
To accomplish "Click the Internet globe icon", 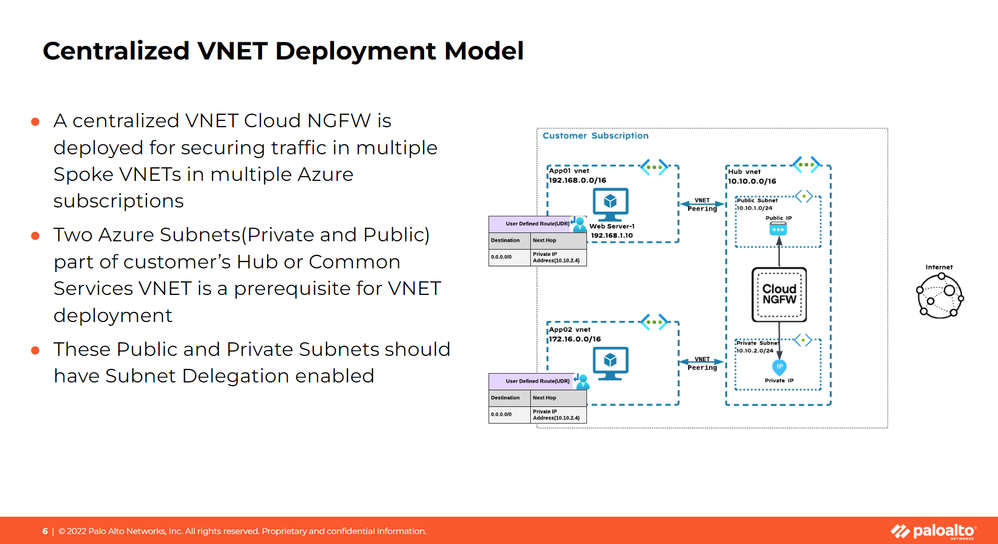I will 940,295.
